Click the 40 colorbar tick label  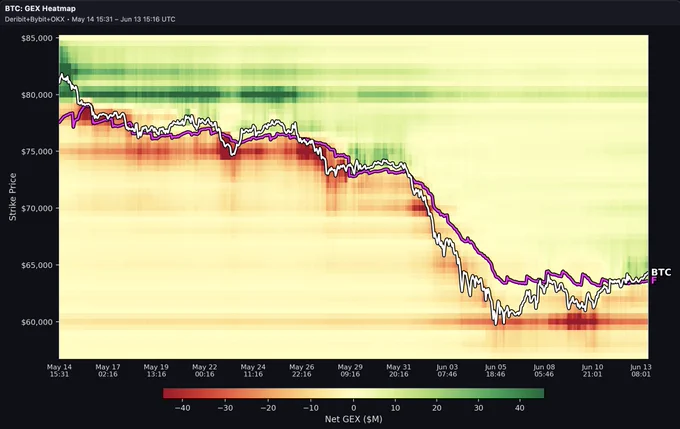(520, 408)
